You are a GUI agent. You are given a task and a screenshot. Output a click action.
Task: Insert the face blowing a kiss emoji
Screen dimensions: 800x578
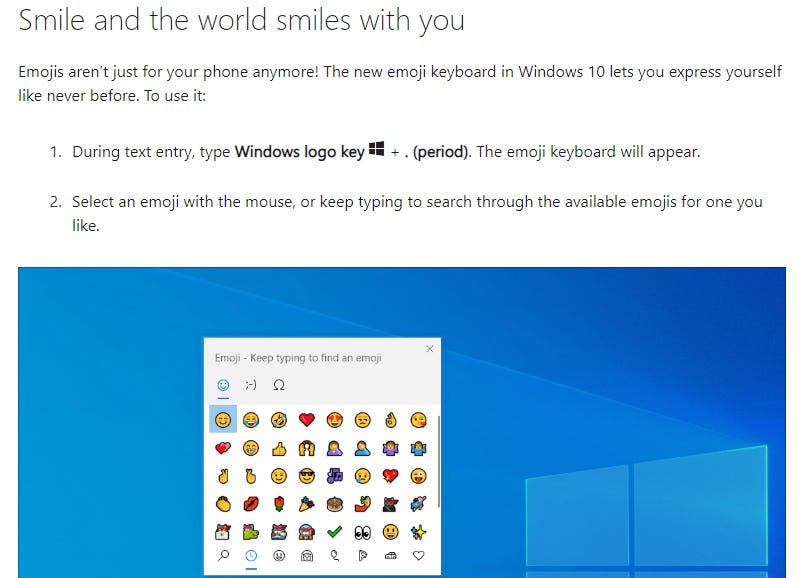tap(418, 420)
